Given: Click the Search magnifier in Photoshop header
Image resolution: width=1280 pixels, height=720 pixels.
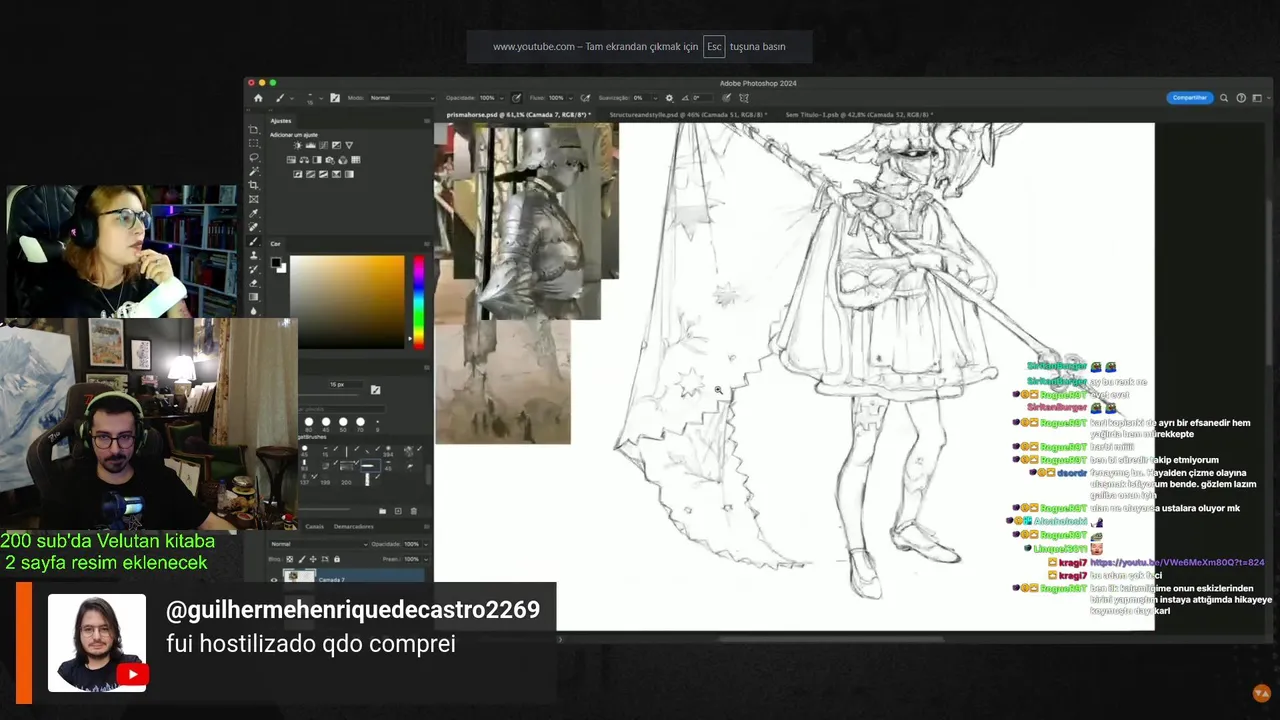Looking at the screenshot, I should click(x=1224, y=98).
